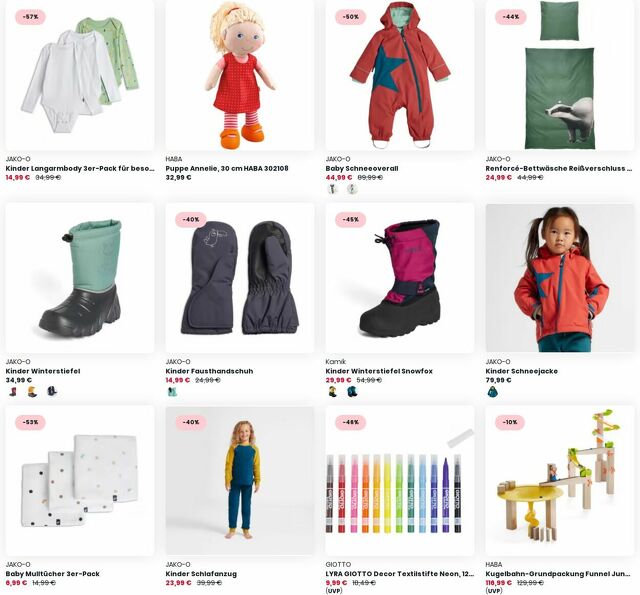Click the -45% badge on Snowfox boot

point(350,220)
